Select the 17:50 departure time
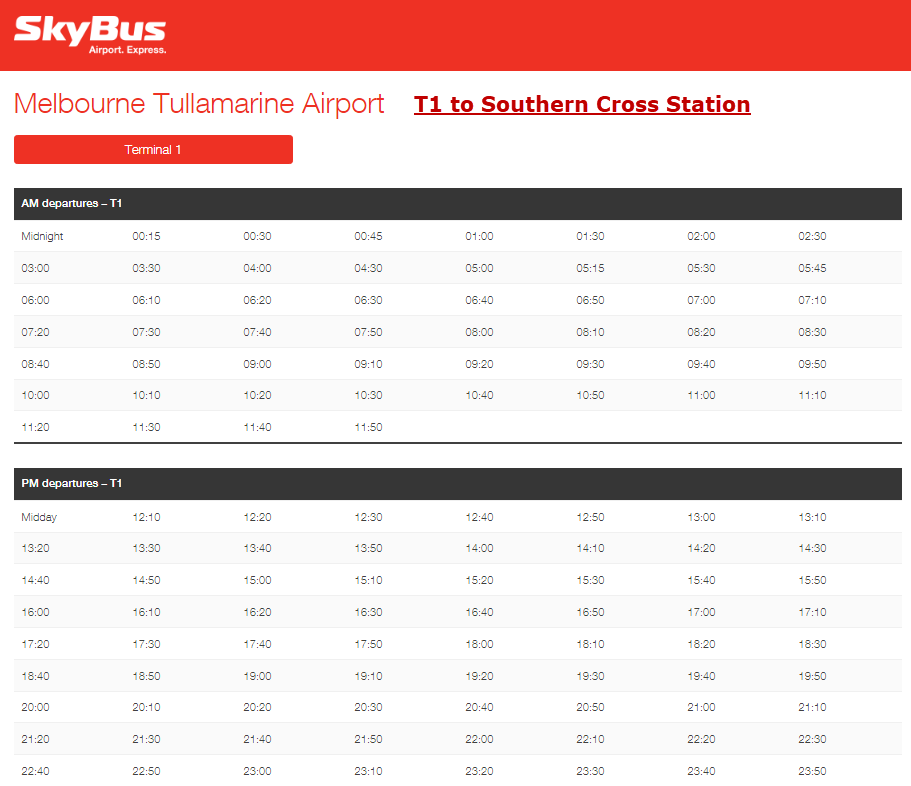Image resolution: width=911 pixels, height=786 pixels. click(x=368, y=644)
